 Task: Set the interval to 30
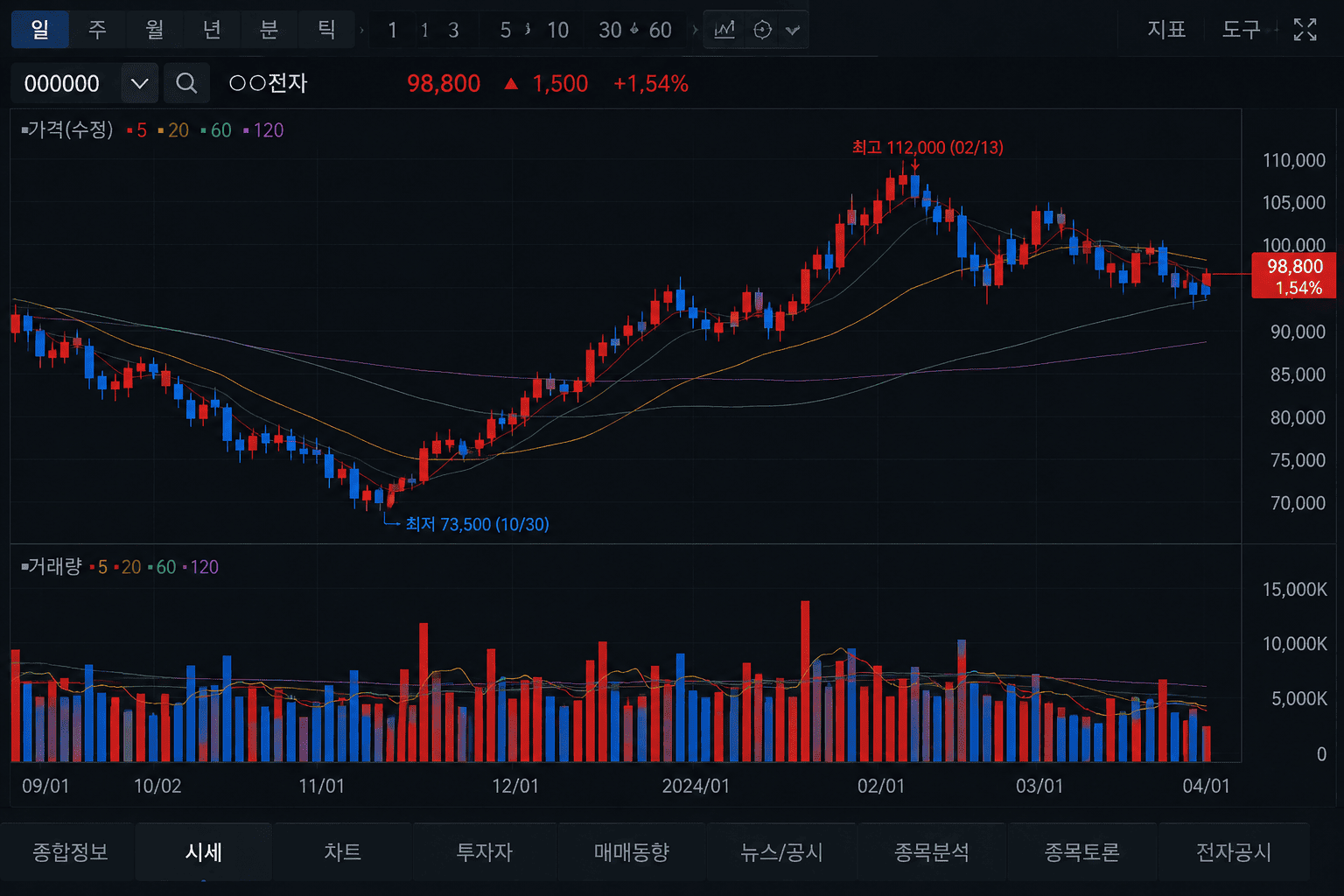click(610, 31)
